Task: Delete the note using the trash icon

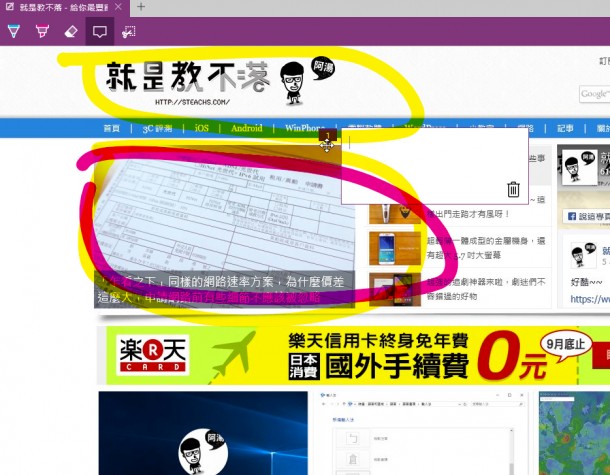Action: pos(513,189)
